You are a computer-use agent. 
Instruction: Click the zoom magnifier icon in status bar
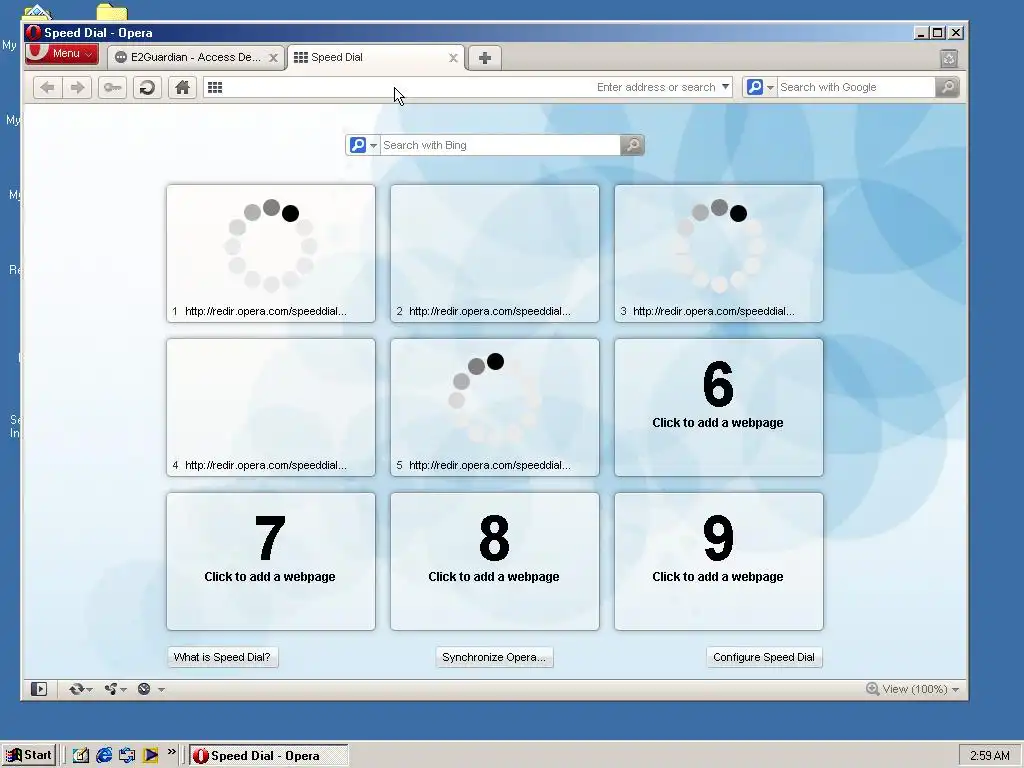[872, 689]
